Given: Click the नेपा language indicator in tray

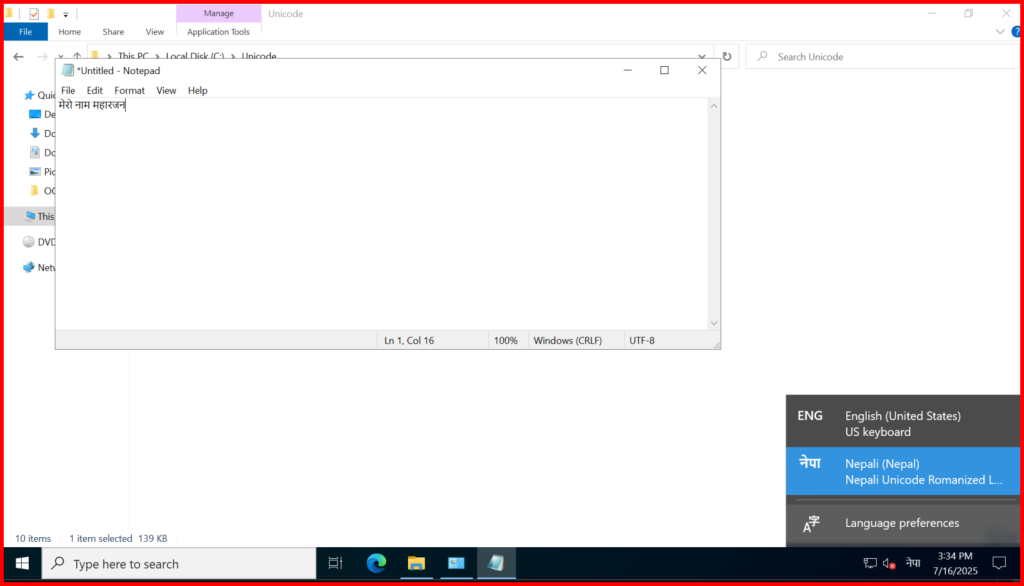Looking at the screenshot, I should click(913, 562).
